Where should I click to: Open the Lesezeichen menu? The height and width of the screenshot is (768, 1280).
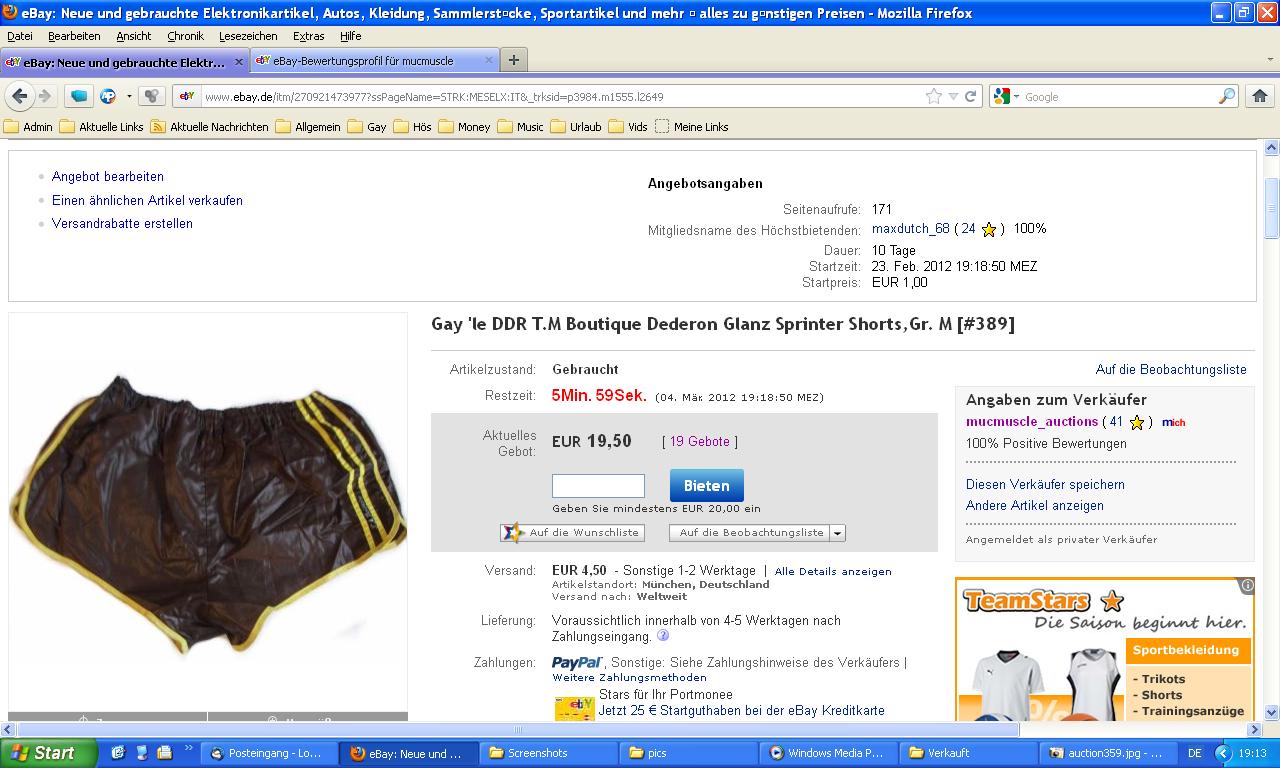point(248,36)
